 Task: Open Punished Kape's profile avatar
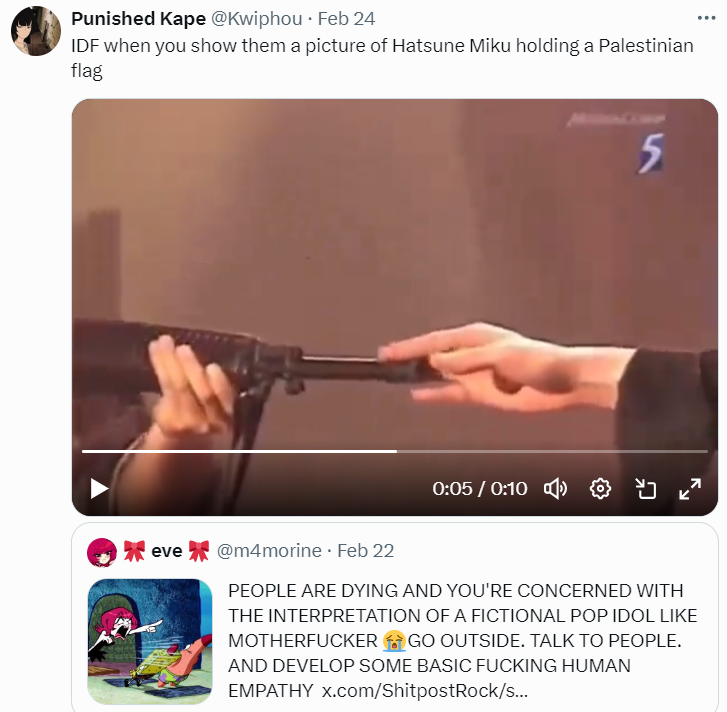click(36, 31)
